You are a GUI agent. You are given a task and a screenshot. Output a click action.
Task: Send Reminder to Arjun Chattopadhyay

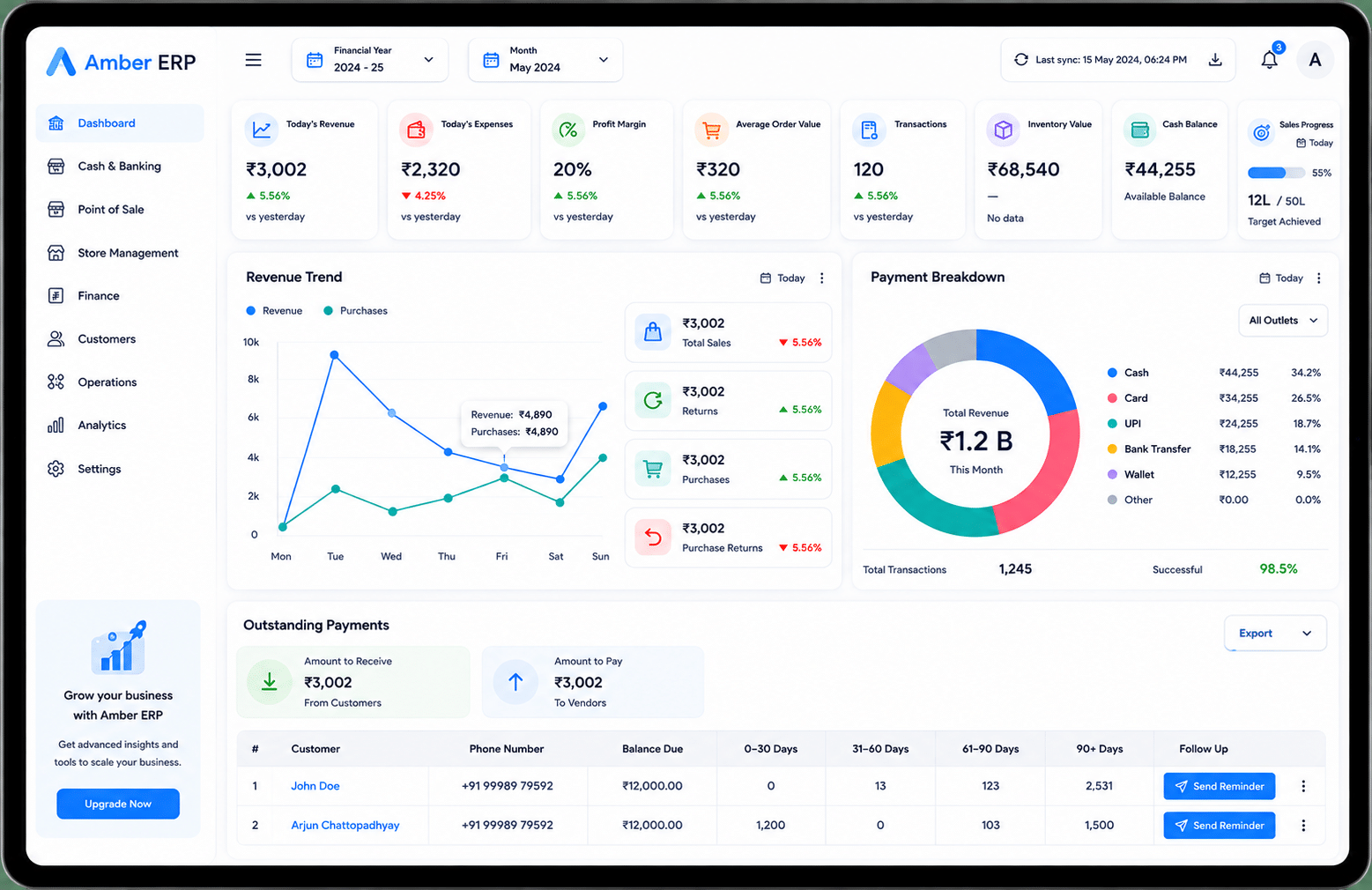1219,826
